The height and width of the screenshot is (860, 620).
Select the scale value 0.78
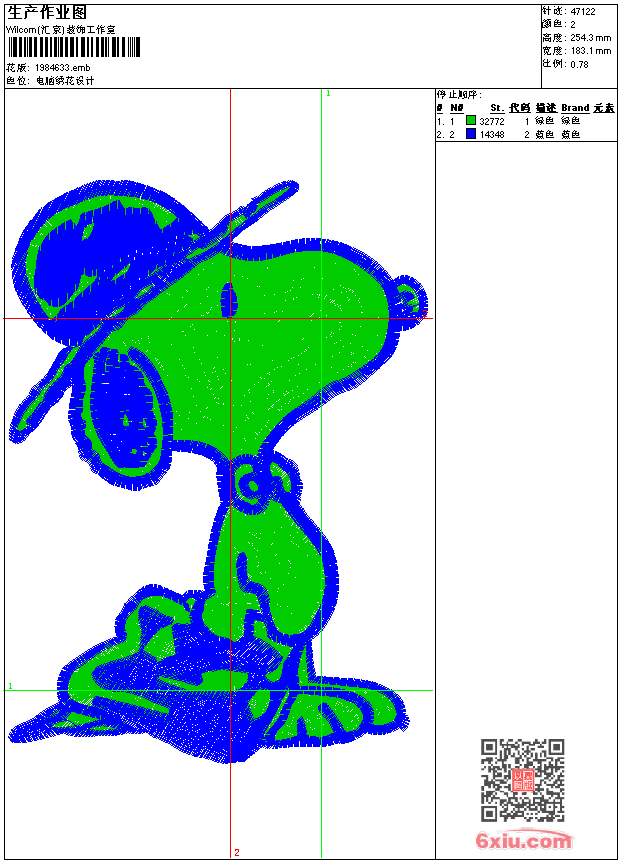(579, 64)
